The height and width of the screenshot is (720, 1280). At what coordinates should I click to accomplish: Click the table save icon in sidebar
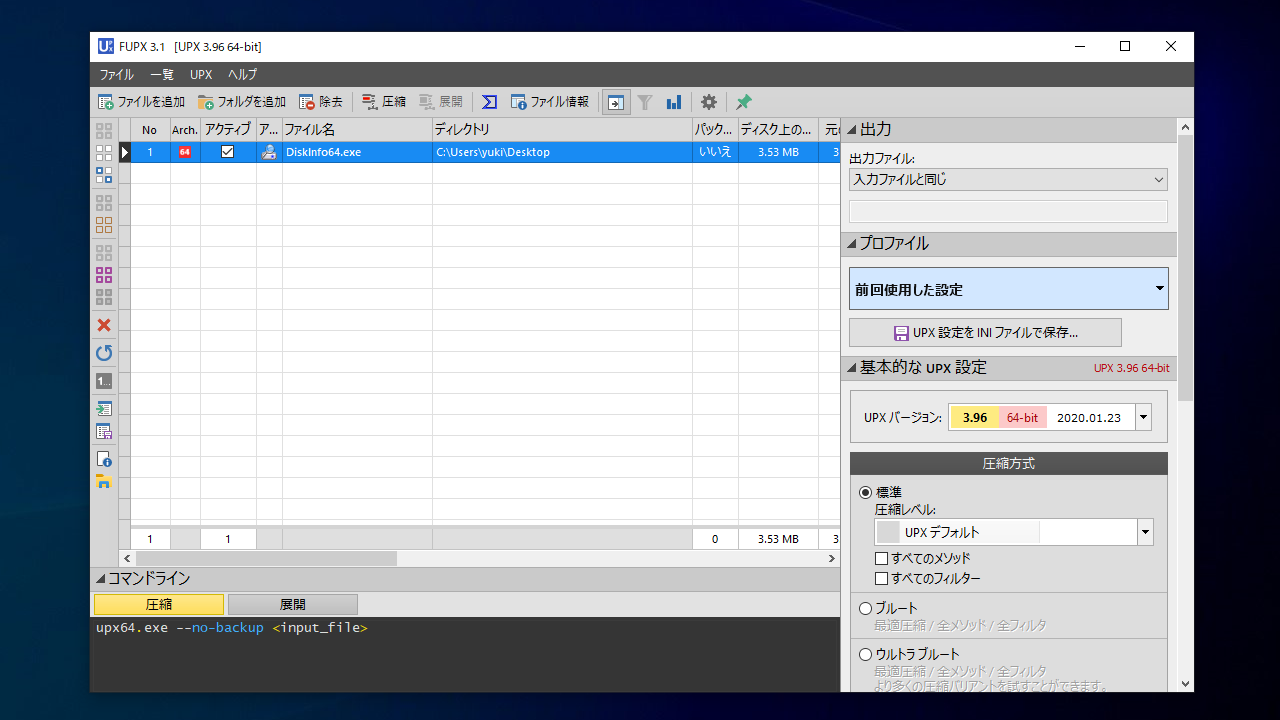(104, 432)
